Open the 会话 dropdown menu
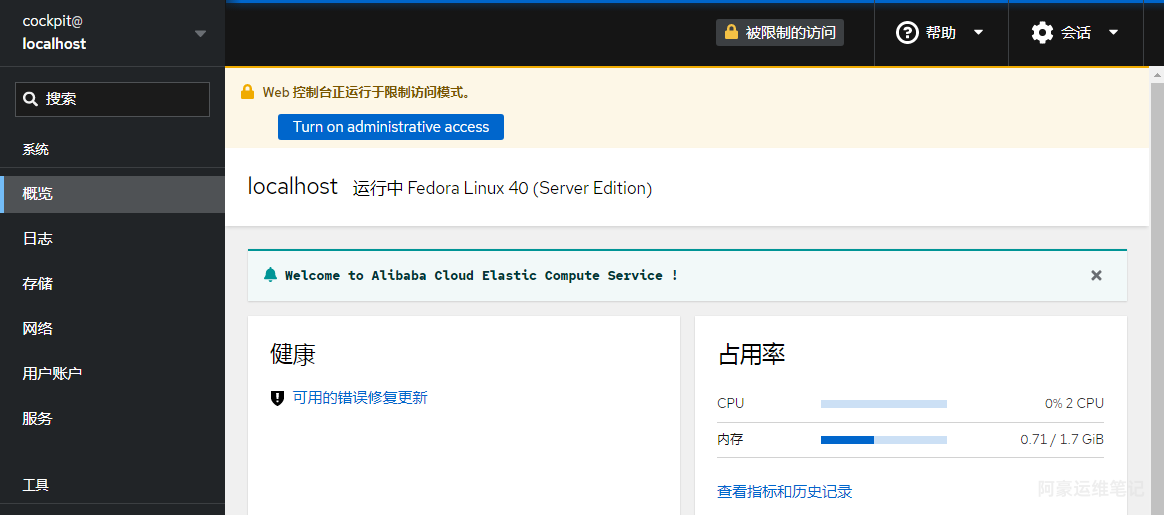Image resolution: width=1164 pixels, height=515 pixels. [x=1075, y=33]
